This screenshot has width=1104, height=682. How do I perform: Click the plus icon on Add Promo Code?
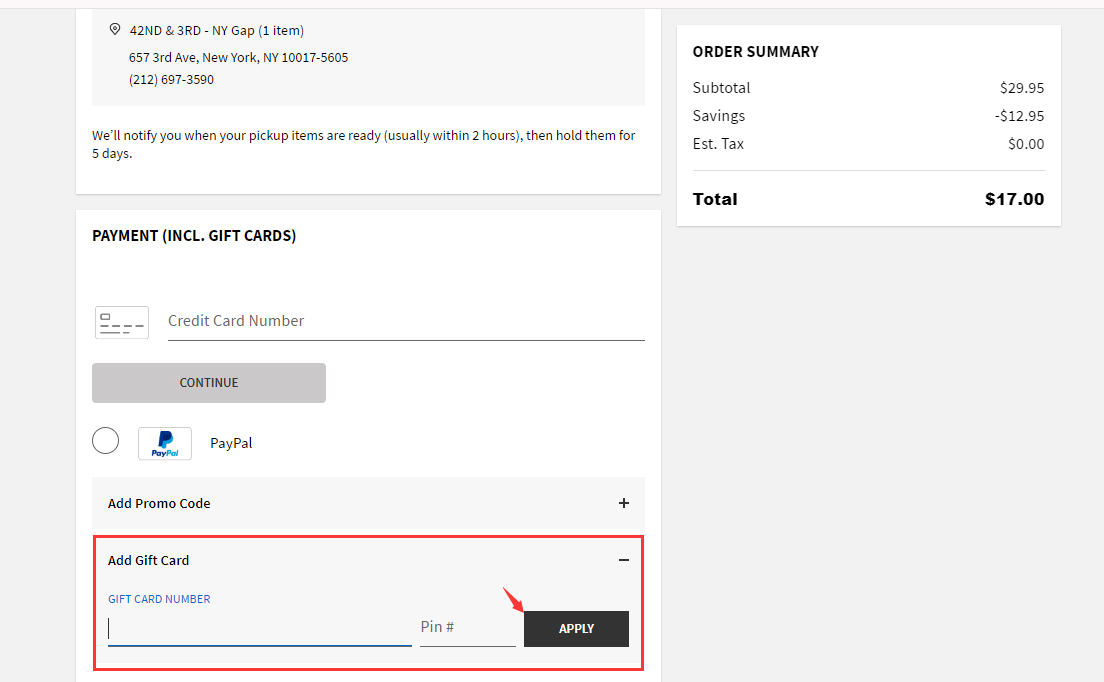(624, 503)
